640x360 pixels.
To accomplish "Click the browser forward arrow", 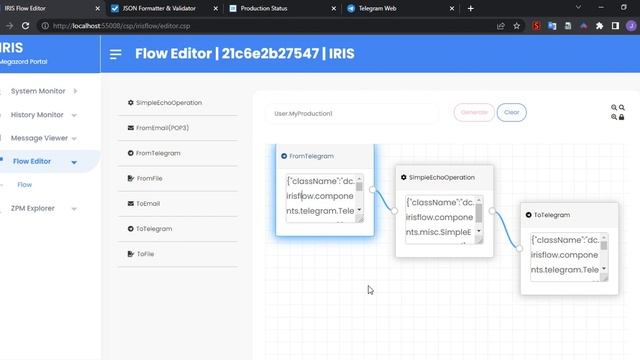I will (x=9, y=26).
